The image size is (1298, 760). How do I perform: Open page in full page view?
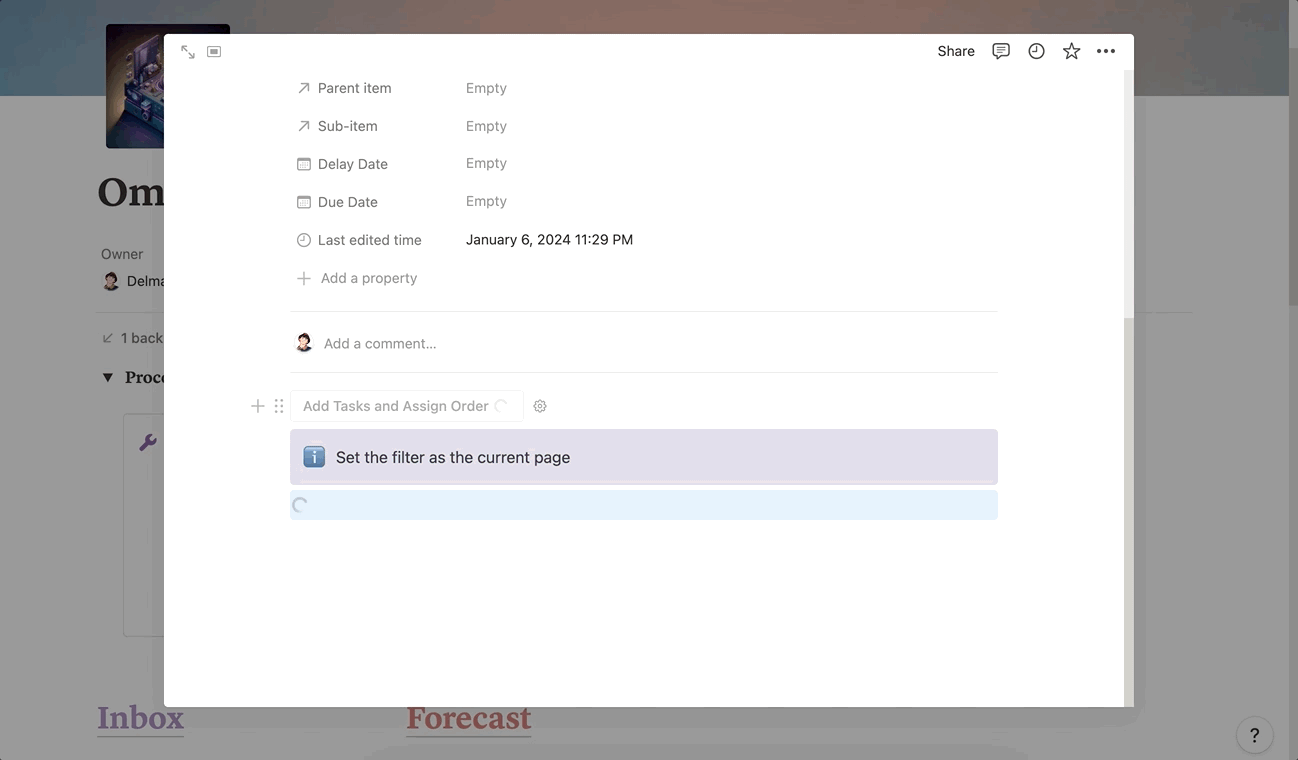coord(188,52)
